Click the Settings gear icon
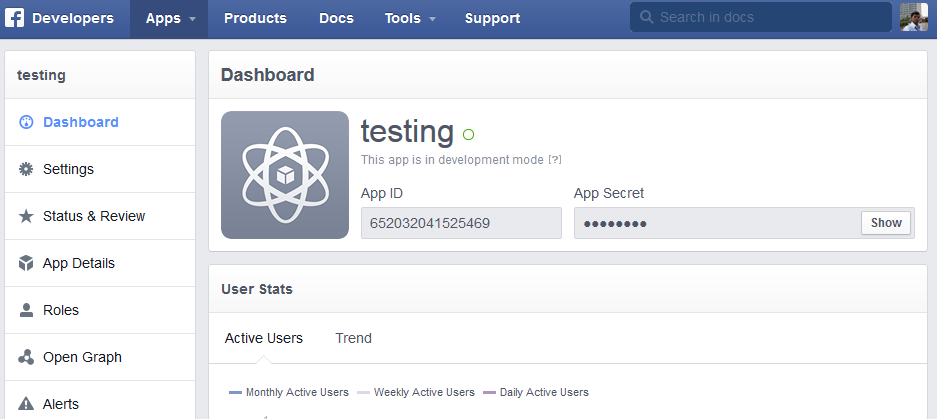Image resolution: width=937 pixels, height=419 pixels. click(x=26, y=169)
